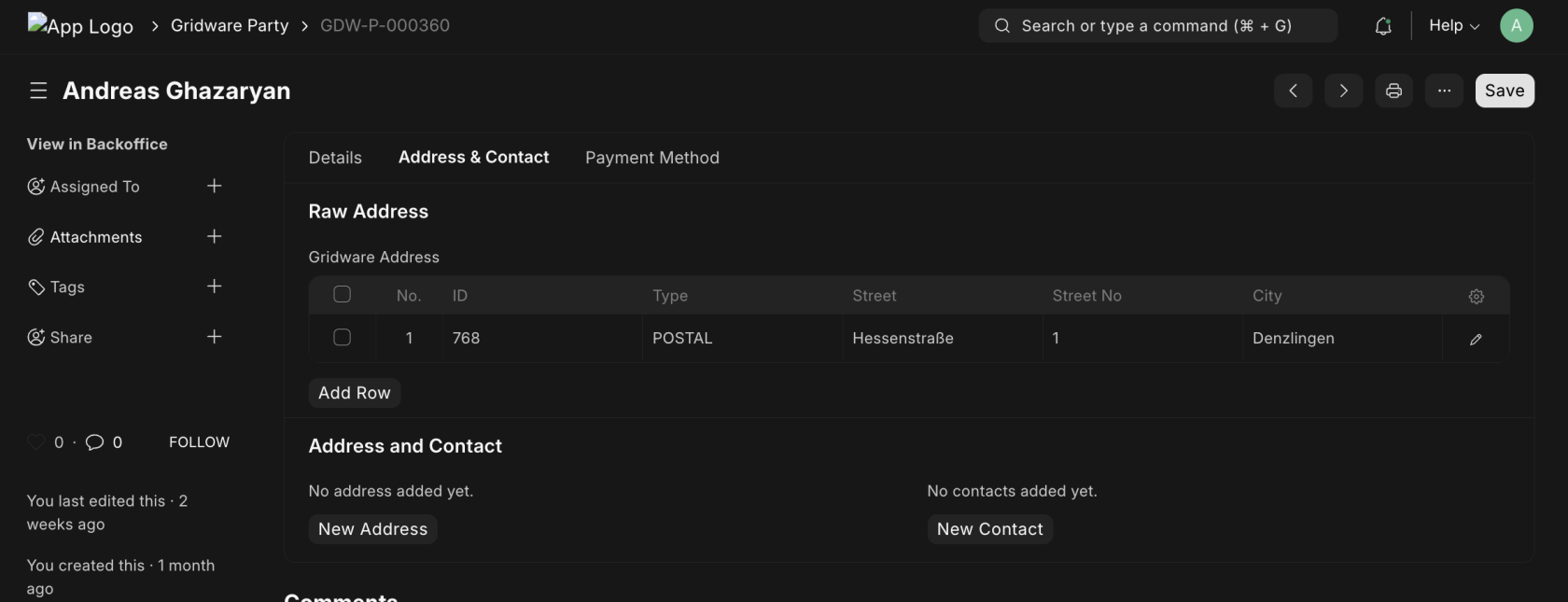Add Row to Gridware Address table

point(355,393)
